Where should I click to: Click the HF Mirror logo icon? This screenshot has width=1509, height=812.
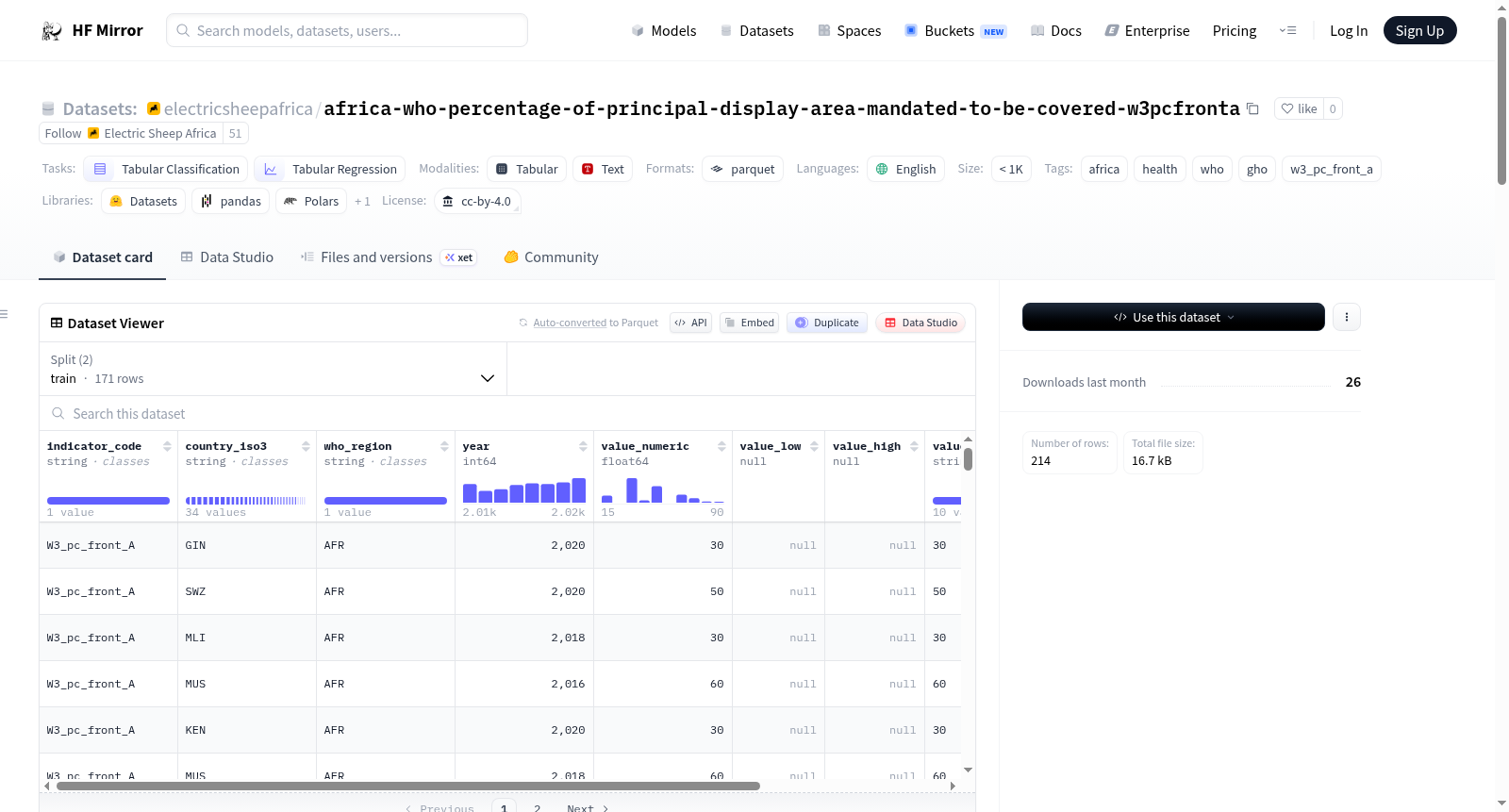pyautogui.click(x=52, y=30)
